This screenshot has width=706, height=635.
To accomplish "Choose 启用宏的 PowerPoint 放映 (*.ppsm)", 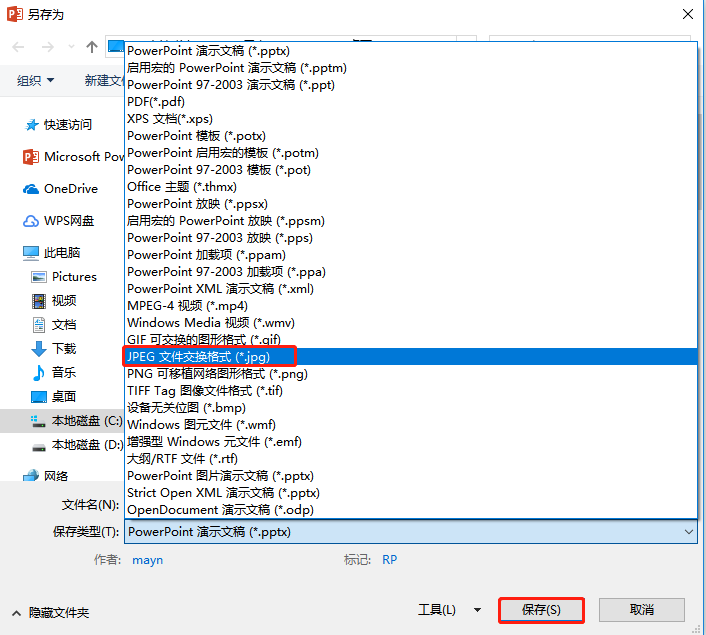I will [411, 221].
